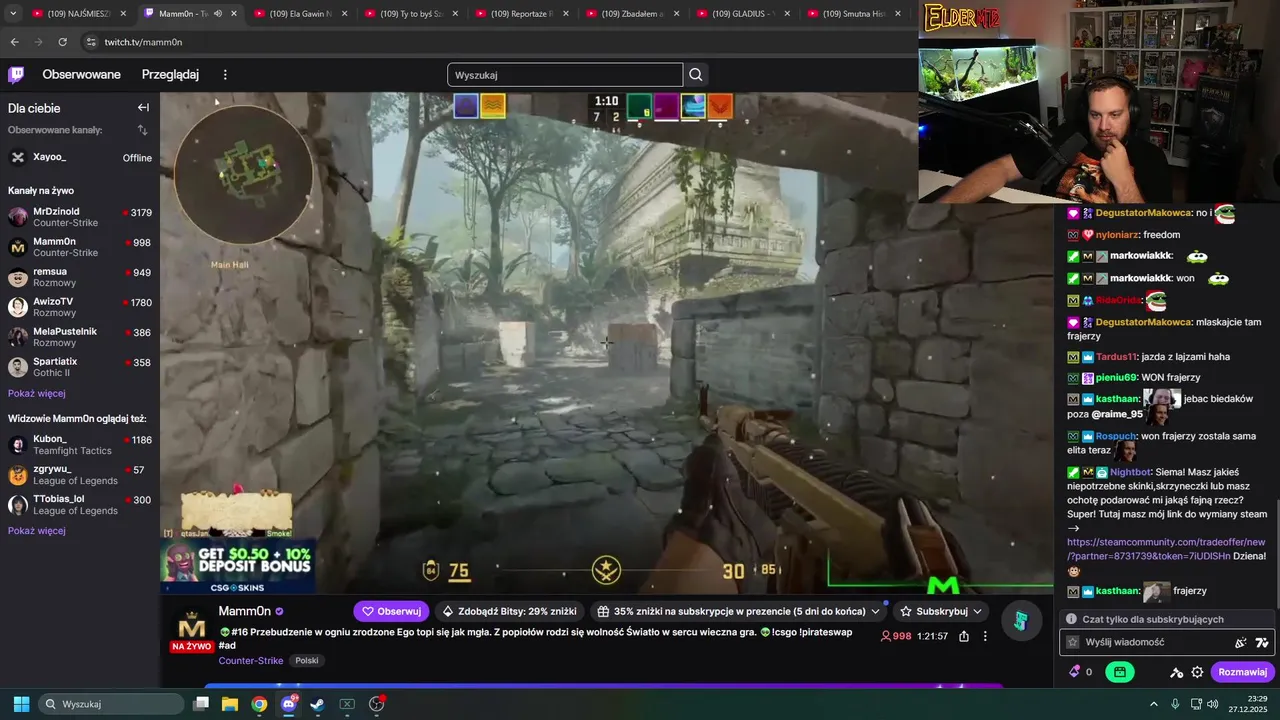Open CSGO-Skins deposit bonus ad banner
The height and width of the screenshot is (720, 1280).
click(x=238, y=567)
